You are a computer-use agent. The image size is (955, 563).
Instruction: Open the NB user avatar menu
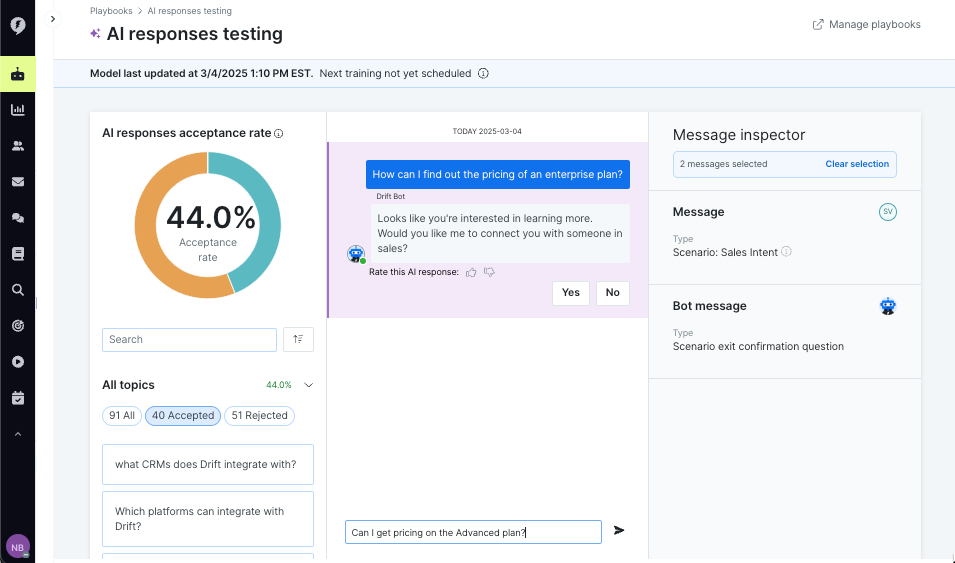[x=18, y=547]
